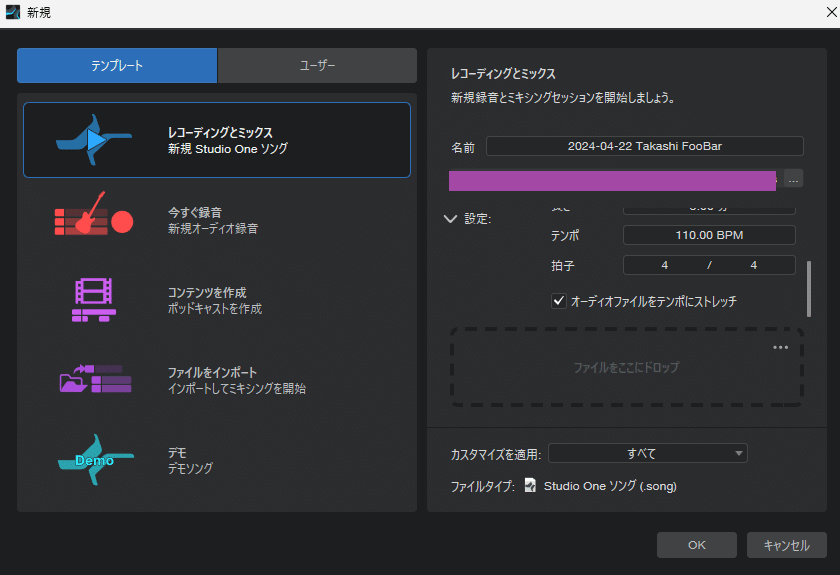The width and height of the screenshot is (840, 575).
Task: Select the ポッドキャストを作成 template text
Action: click(215, 309)
